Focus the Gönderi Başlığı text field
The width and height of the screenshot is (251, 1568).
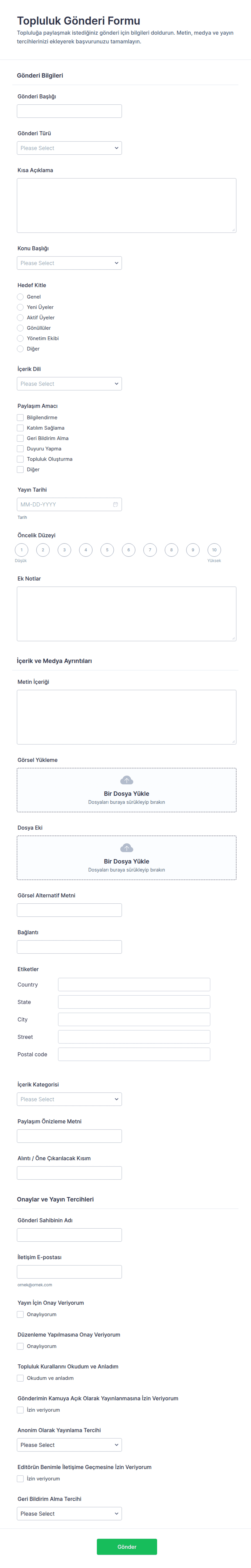click(x=69, y=111)
